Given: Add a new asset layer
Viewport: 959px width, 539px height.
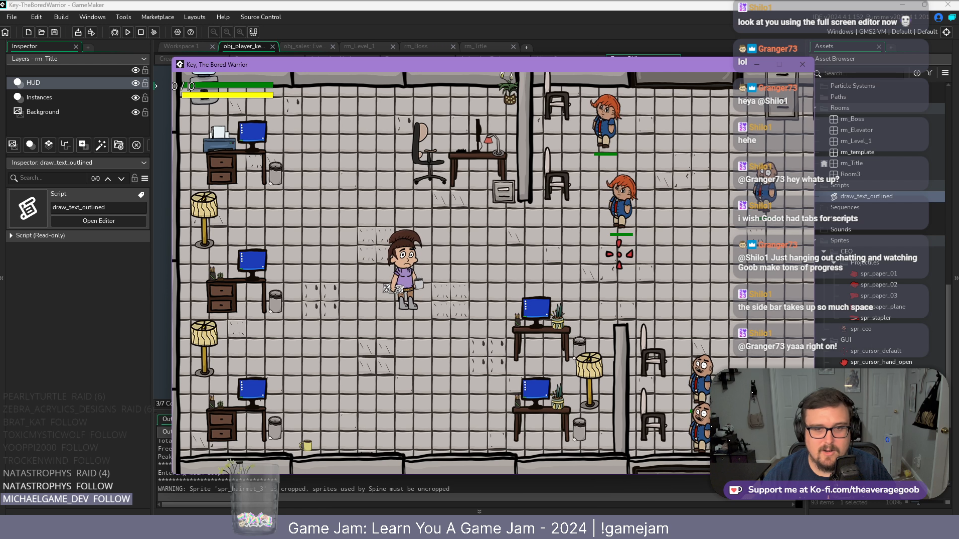Looking at the screenshot, I should [x=83, y=145].
